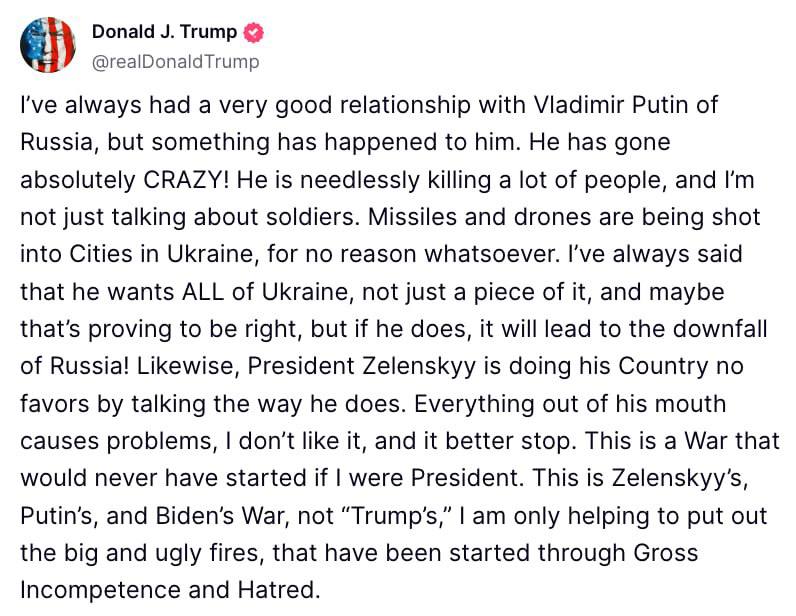Screen dimensions: 796x616
Task: Click the red verified checkmark badge
Action: tap(254, 32)
